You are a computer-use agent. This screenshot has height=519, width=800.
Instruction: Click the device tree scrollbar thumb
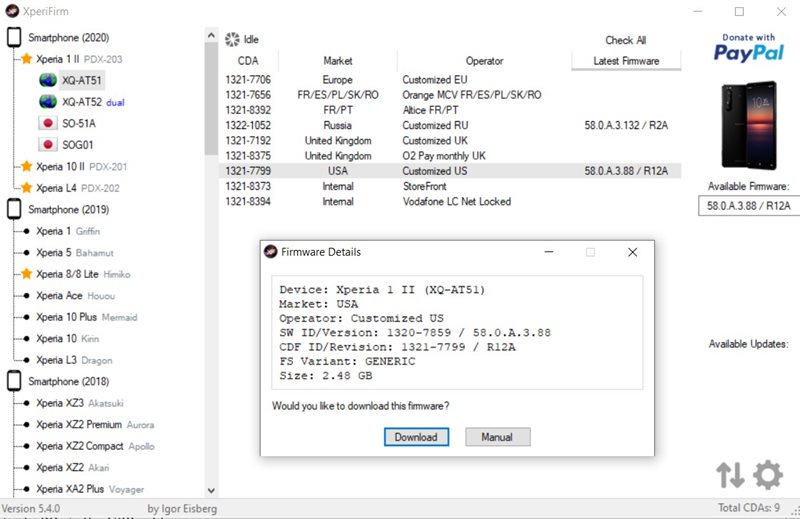[x=211, y=98]
